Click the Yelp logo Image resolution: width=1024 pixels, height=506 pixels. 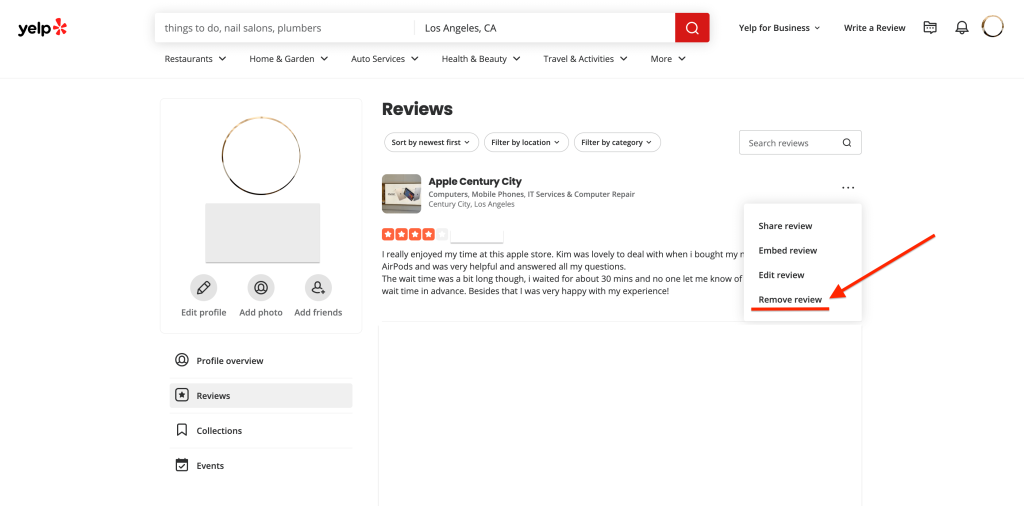42,28
